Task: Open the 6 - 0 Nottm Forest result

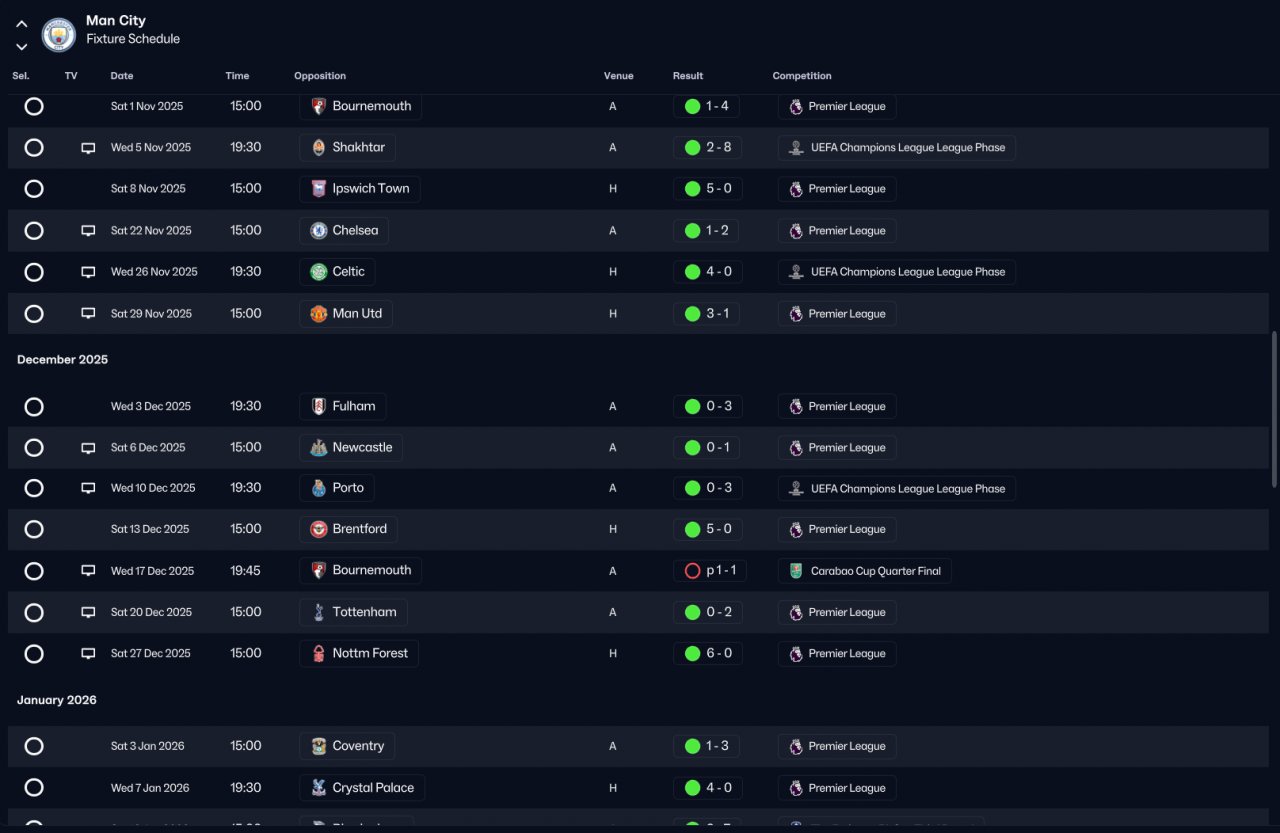Action: click(708, 654)
